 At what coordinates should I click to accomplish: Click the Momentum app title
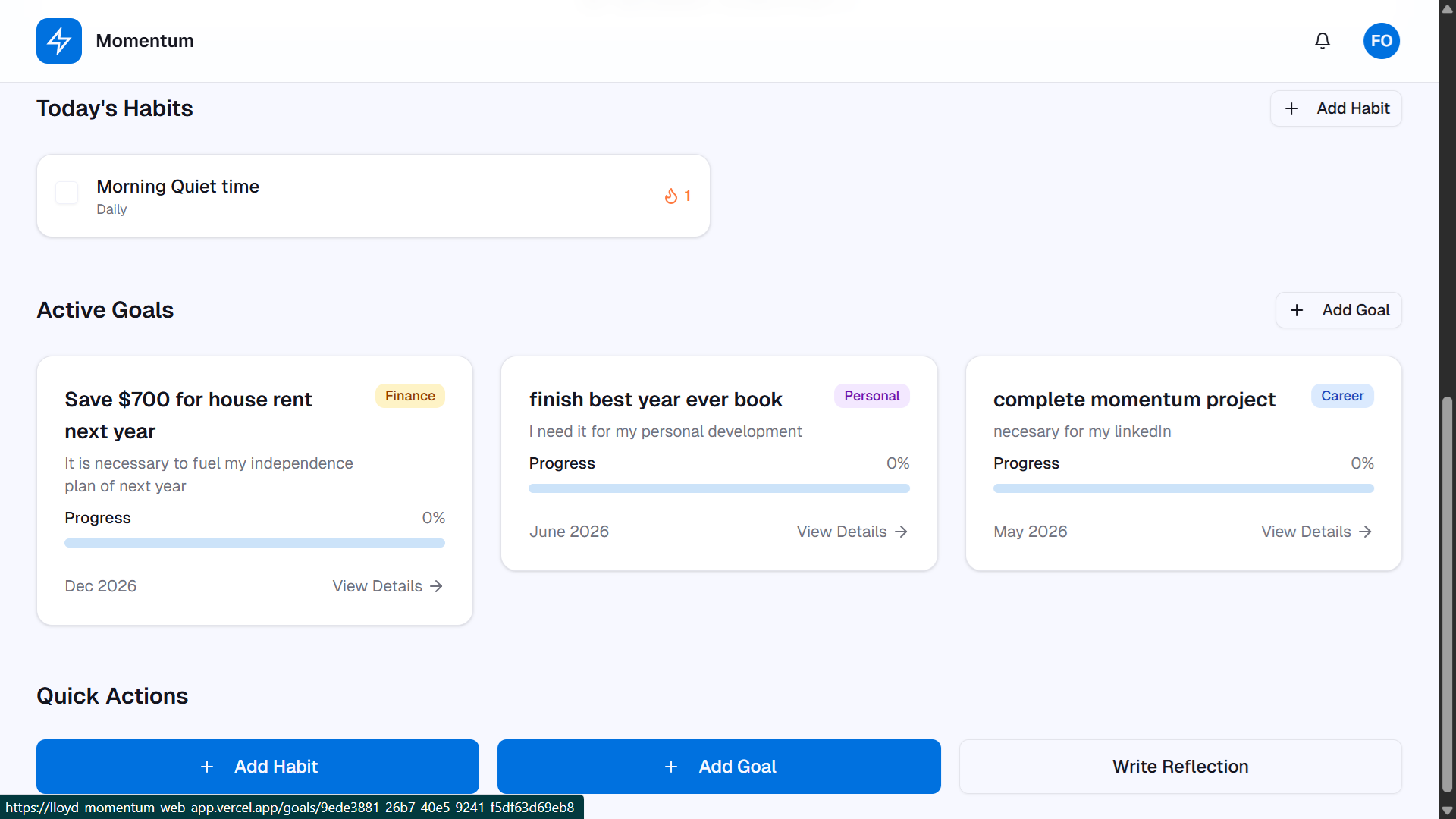pyautogui.click(x=145, y=41)
